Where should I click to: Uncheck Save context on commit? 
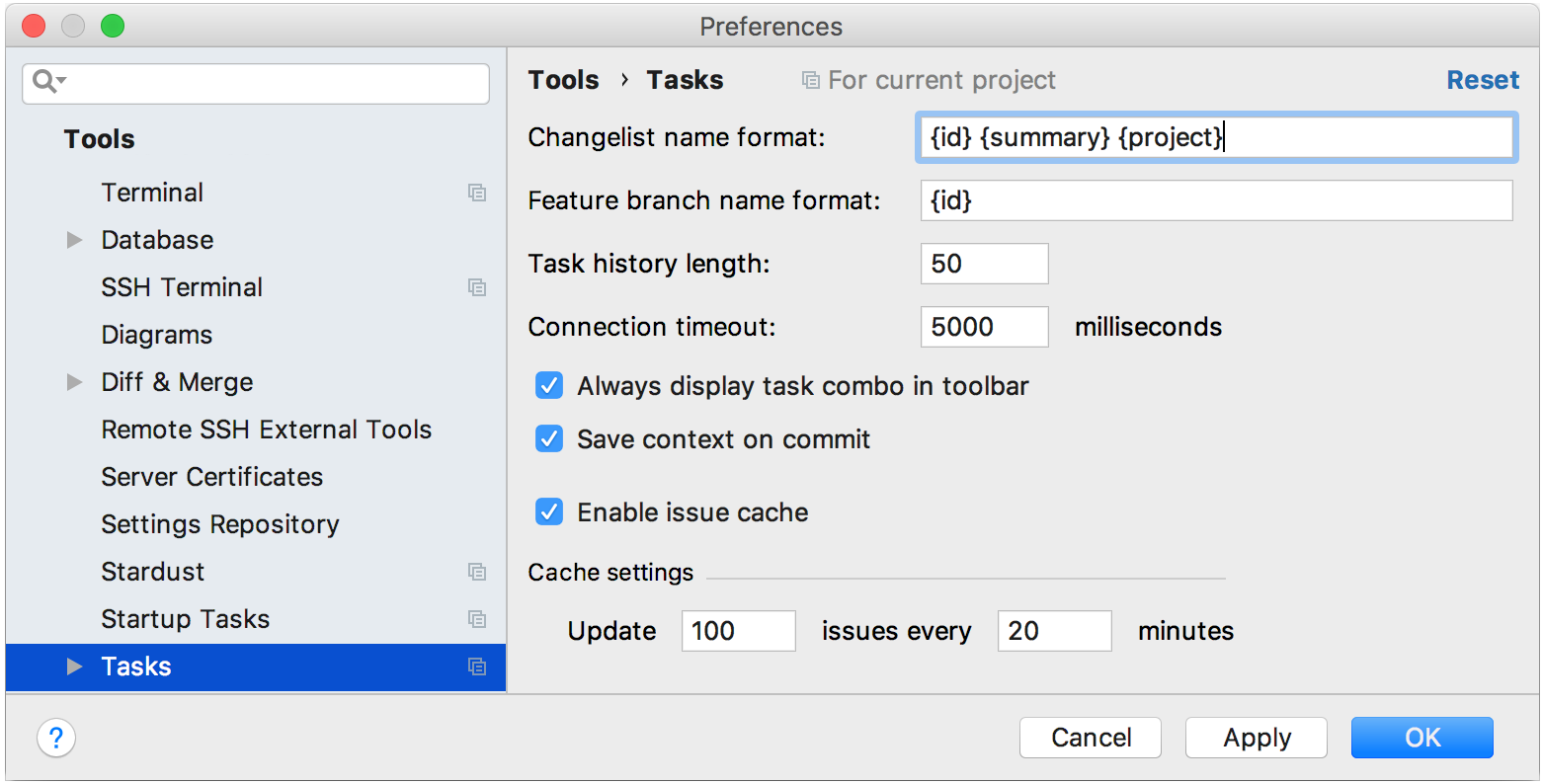[x=549, y=439]
